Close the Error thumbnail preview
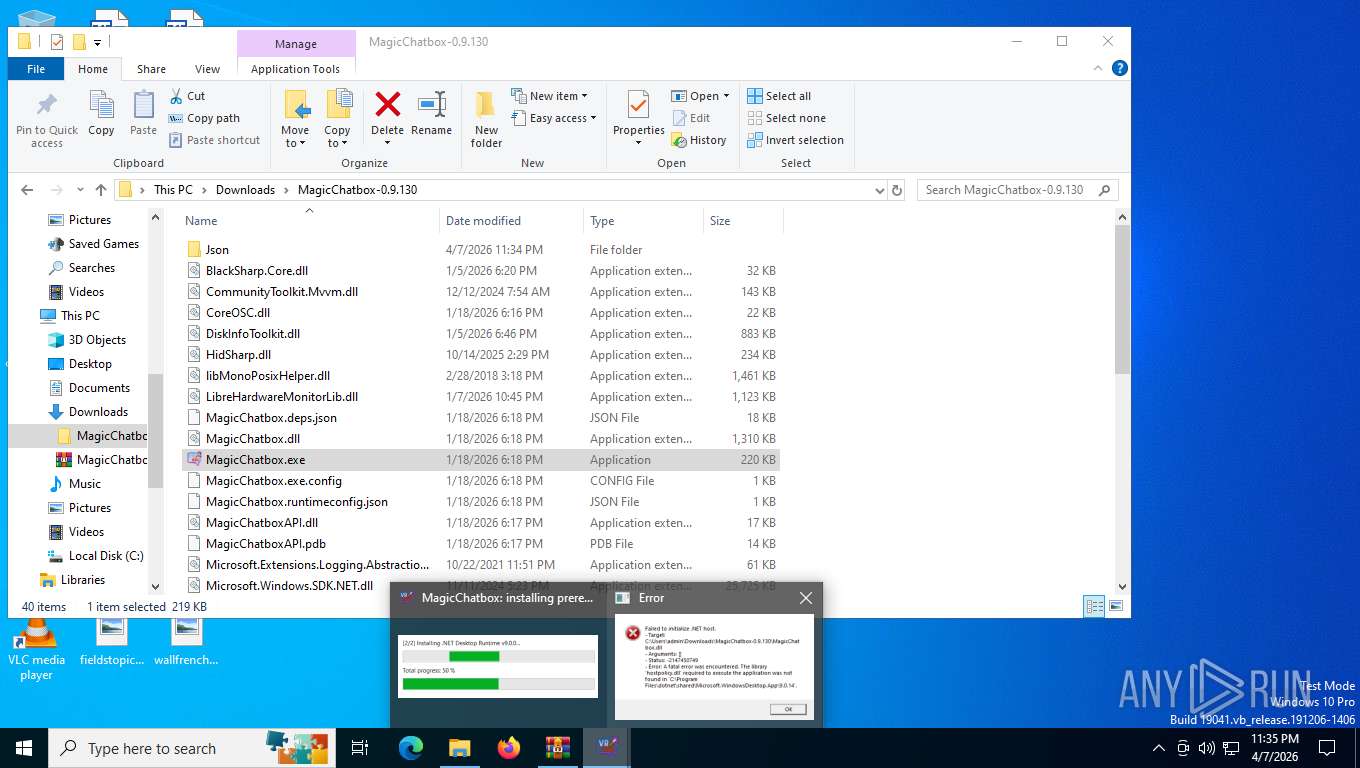This screenshot has width=1360, height=768. 805,598
